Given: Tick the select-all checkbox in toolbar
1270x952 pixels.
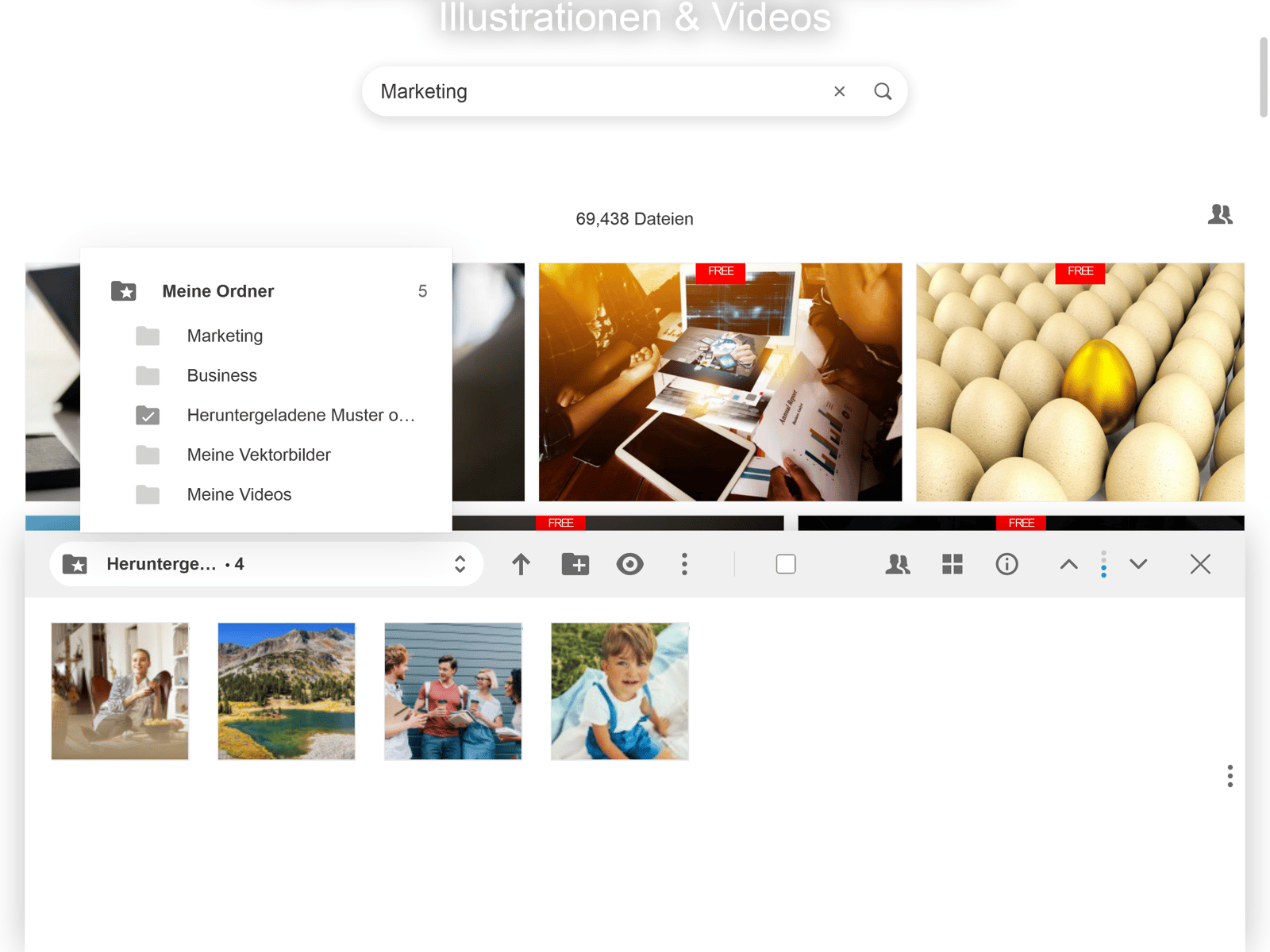Looking at the screenshot, I should pyautogui.click(x=786, y=564).
